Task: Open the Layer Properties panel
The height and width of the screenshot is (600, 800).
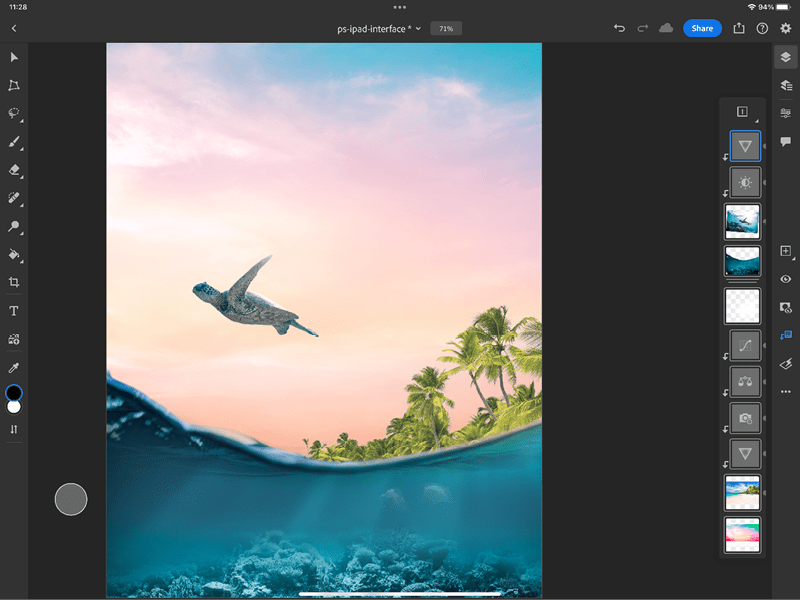Action: click(x=786, y=113)
